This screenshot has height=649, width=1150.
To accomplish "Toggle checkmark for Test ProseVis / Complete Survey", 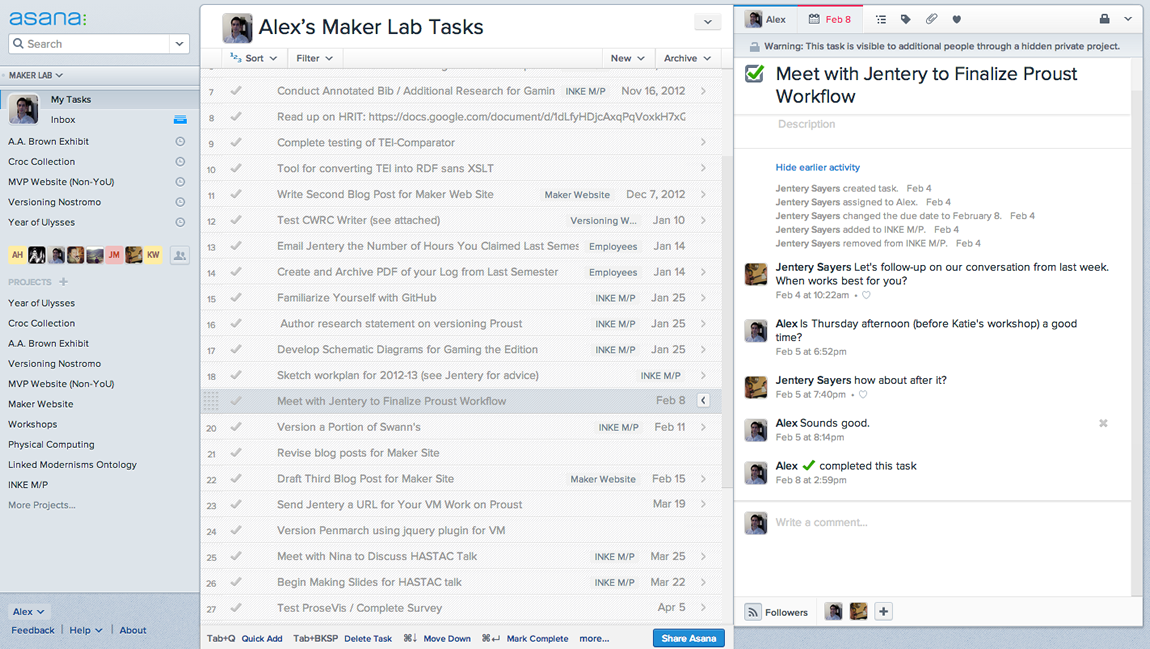I will (236, 607).
